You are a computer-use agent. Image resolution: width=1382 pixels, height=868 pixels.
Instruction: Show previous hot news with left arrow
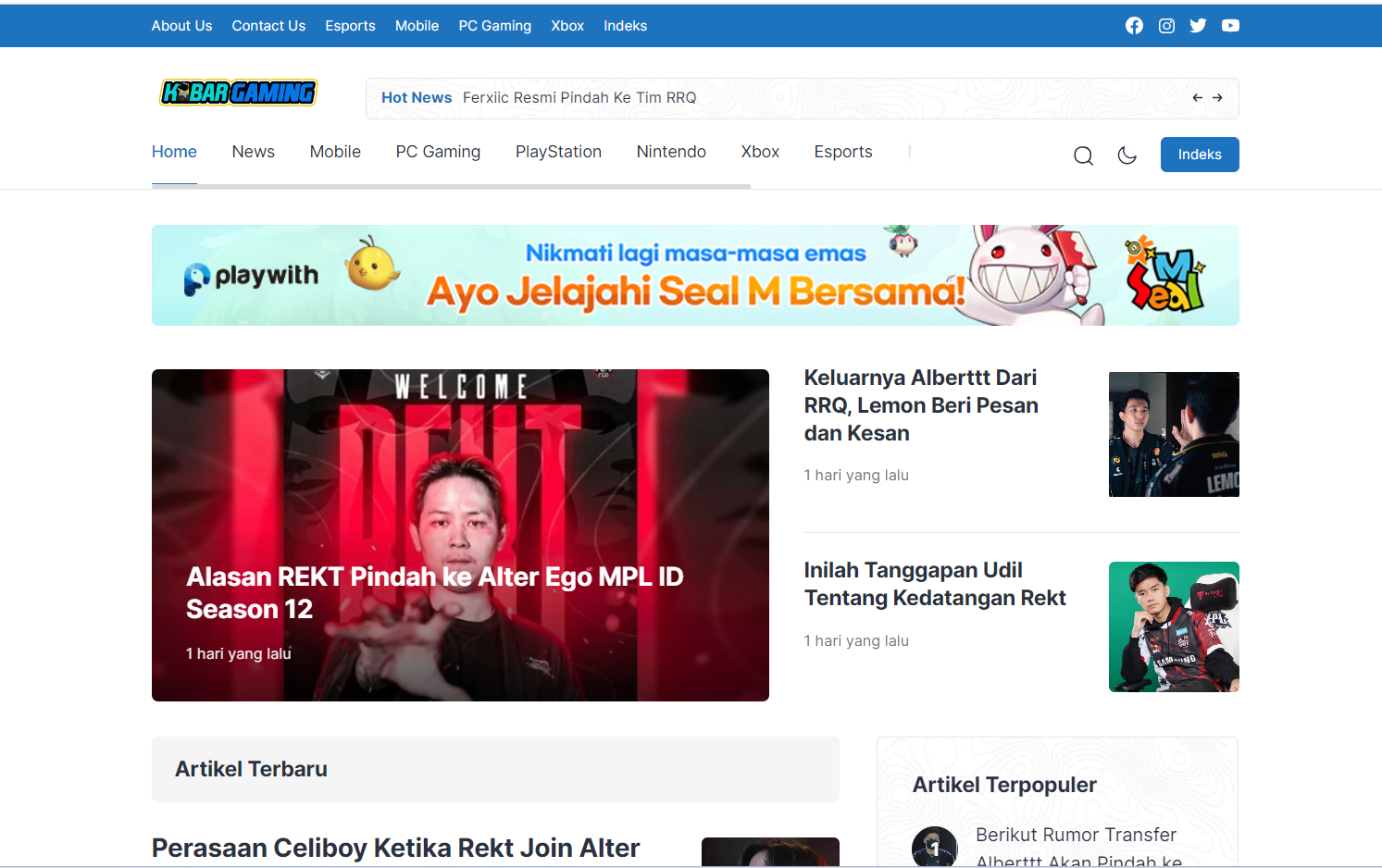1197,97
